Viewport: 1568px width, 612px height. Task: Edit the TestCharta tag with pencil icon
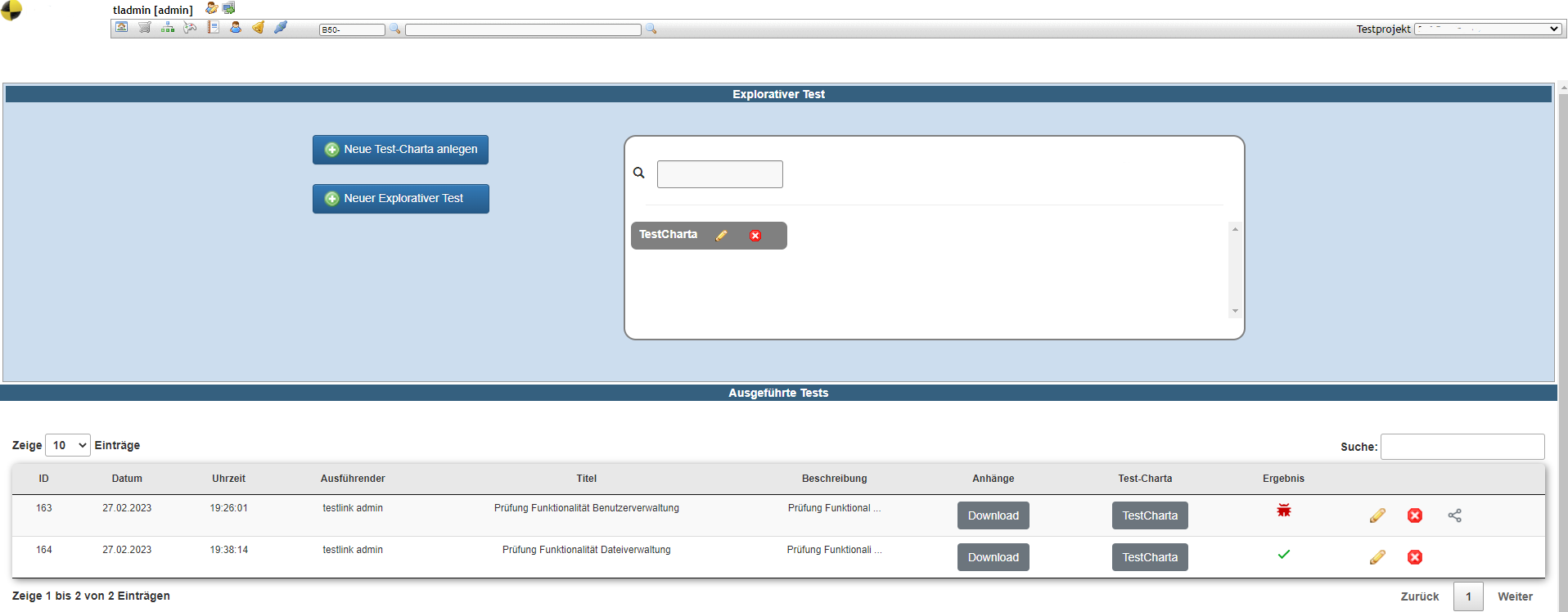(x=721, y=236)
